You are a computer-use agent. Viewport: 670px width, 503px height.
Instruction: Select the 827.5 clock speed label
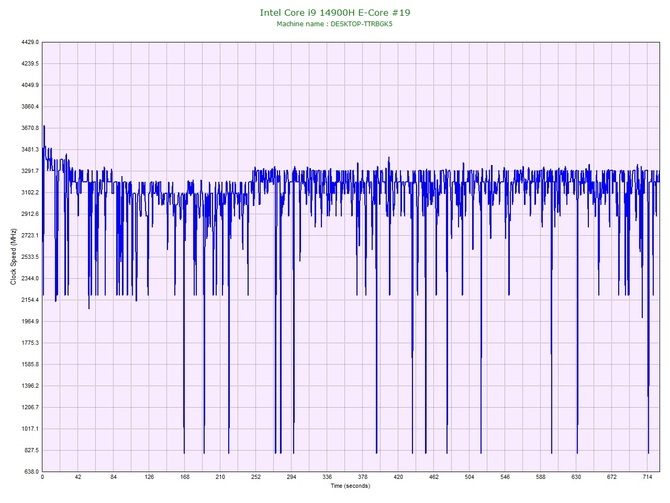[x=31, y=450]
